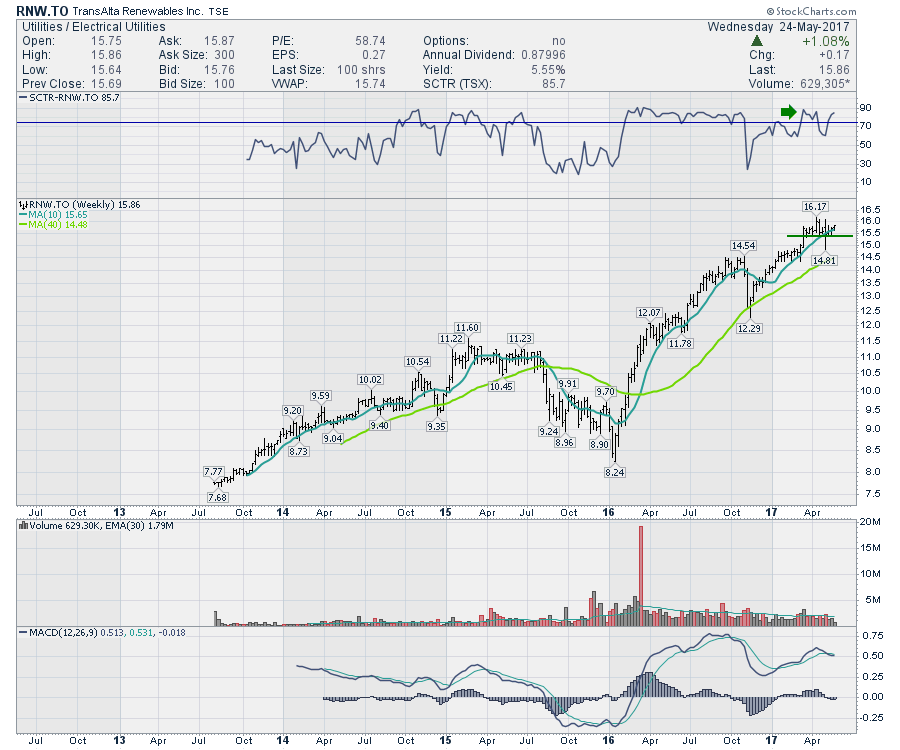Click the Ask value 15.87
This screenshot has width=900, height=750.
tap(219, 41)
